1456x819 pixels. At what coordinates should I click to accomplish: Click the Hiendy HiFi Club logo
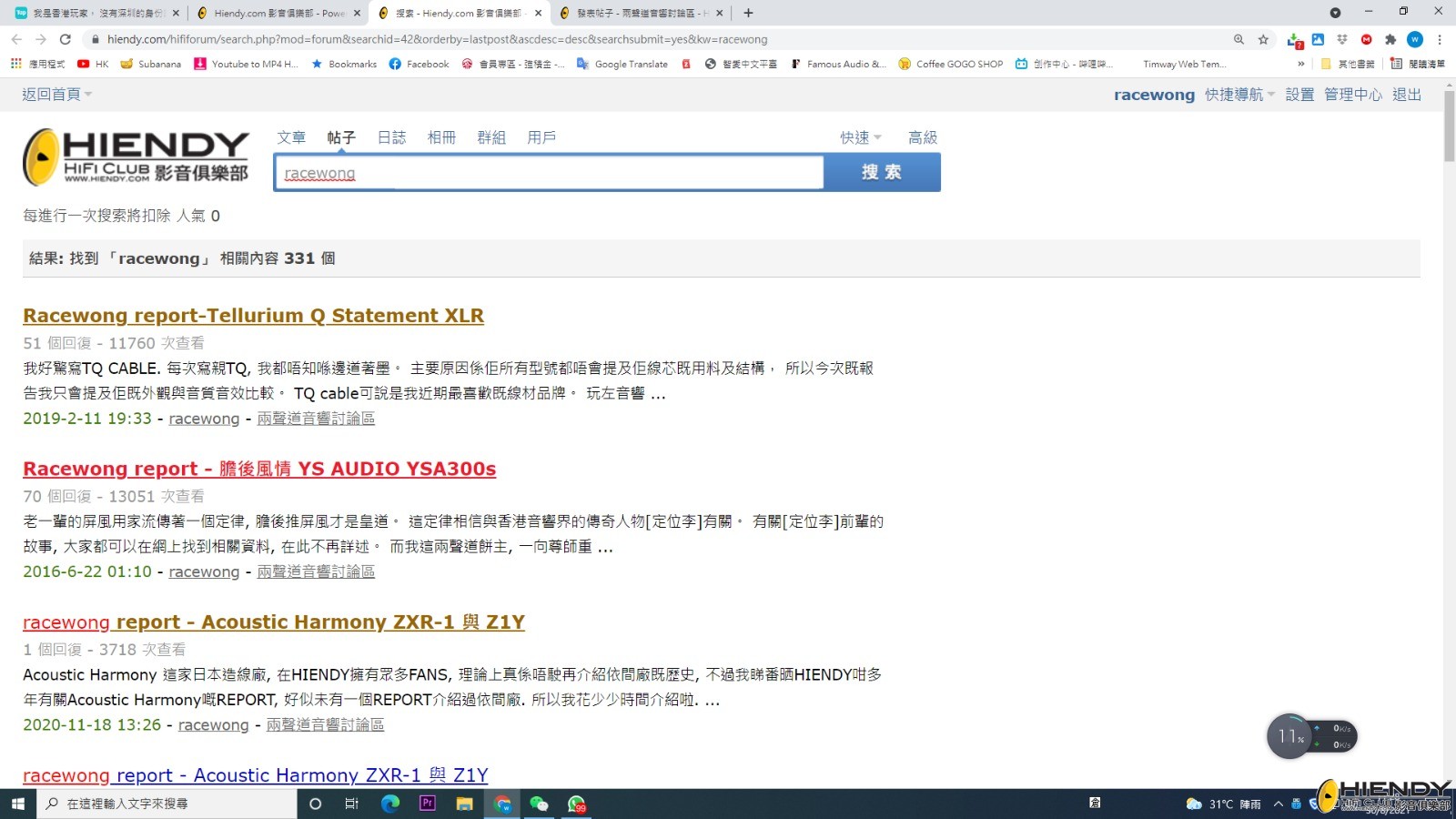pos(136,157)
